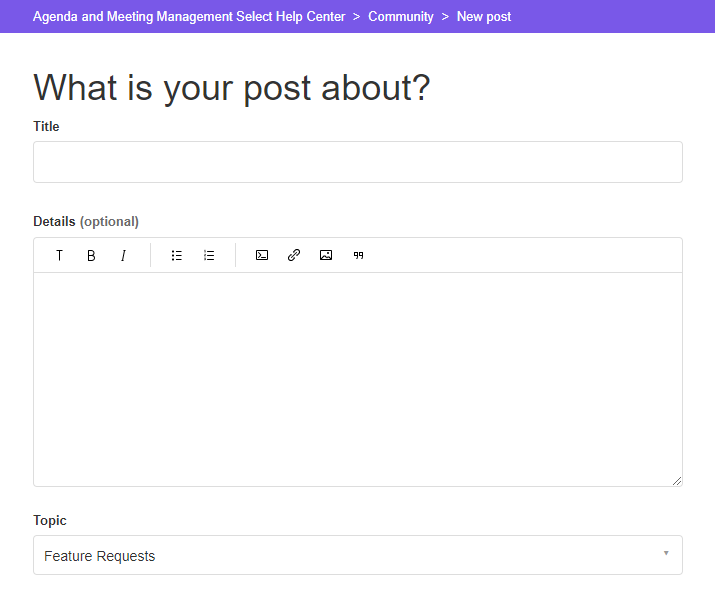This screenshot has width=715, height=601.
Task: Insert a numbered list
Action: pos(209,255)
